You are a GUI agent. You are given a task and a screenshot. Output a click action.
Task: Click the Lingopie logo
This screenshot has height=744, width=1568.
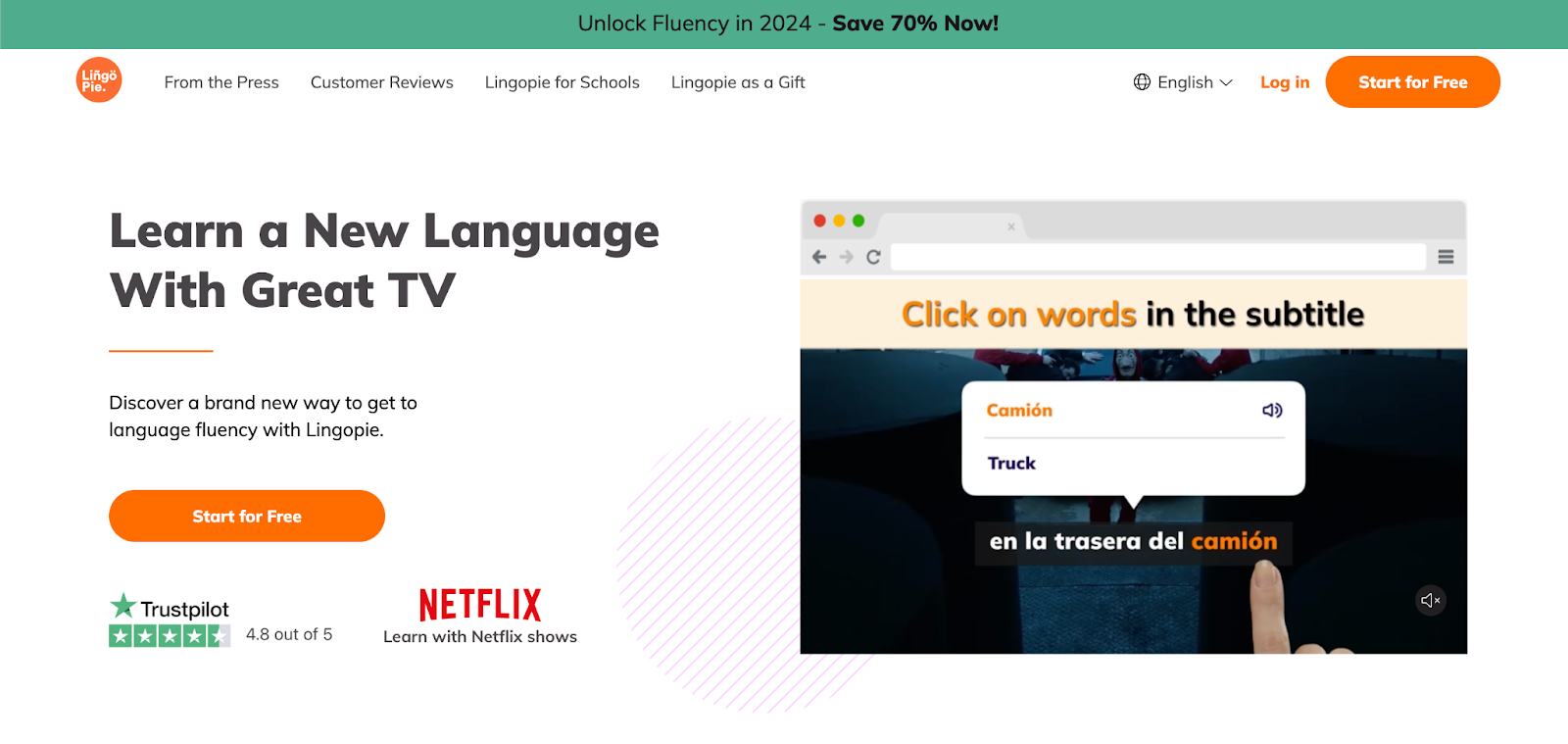tap(99, 79)
